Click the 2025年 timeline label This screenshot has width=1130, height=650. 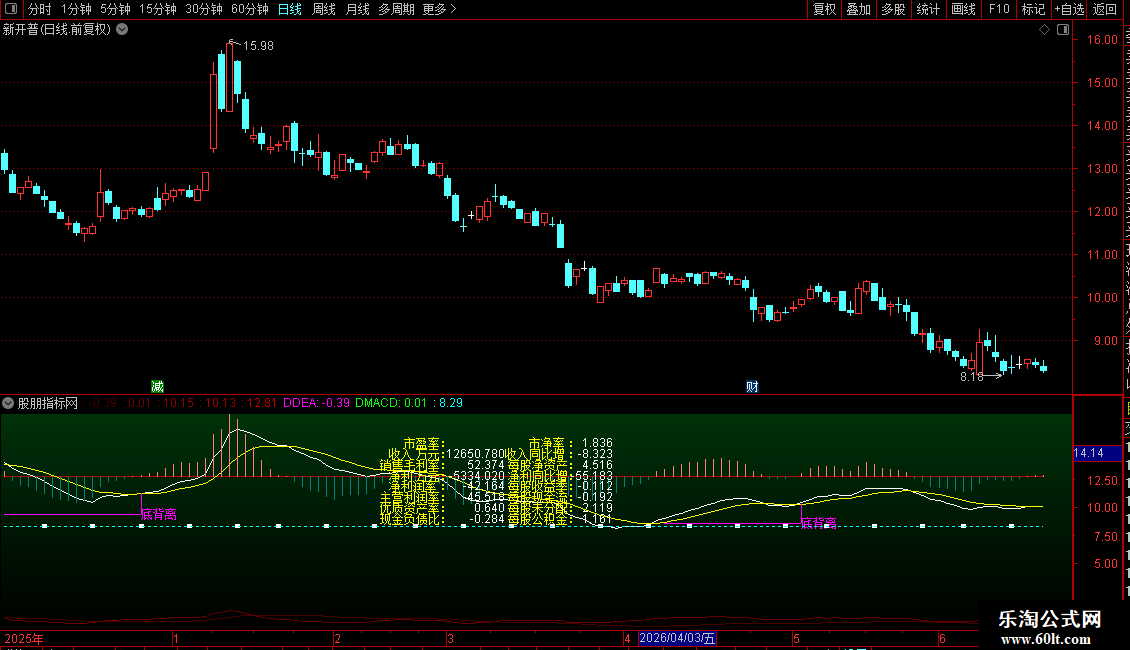point(24,639)
